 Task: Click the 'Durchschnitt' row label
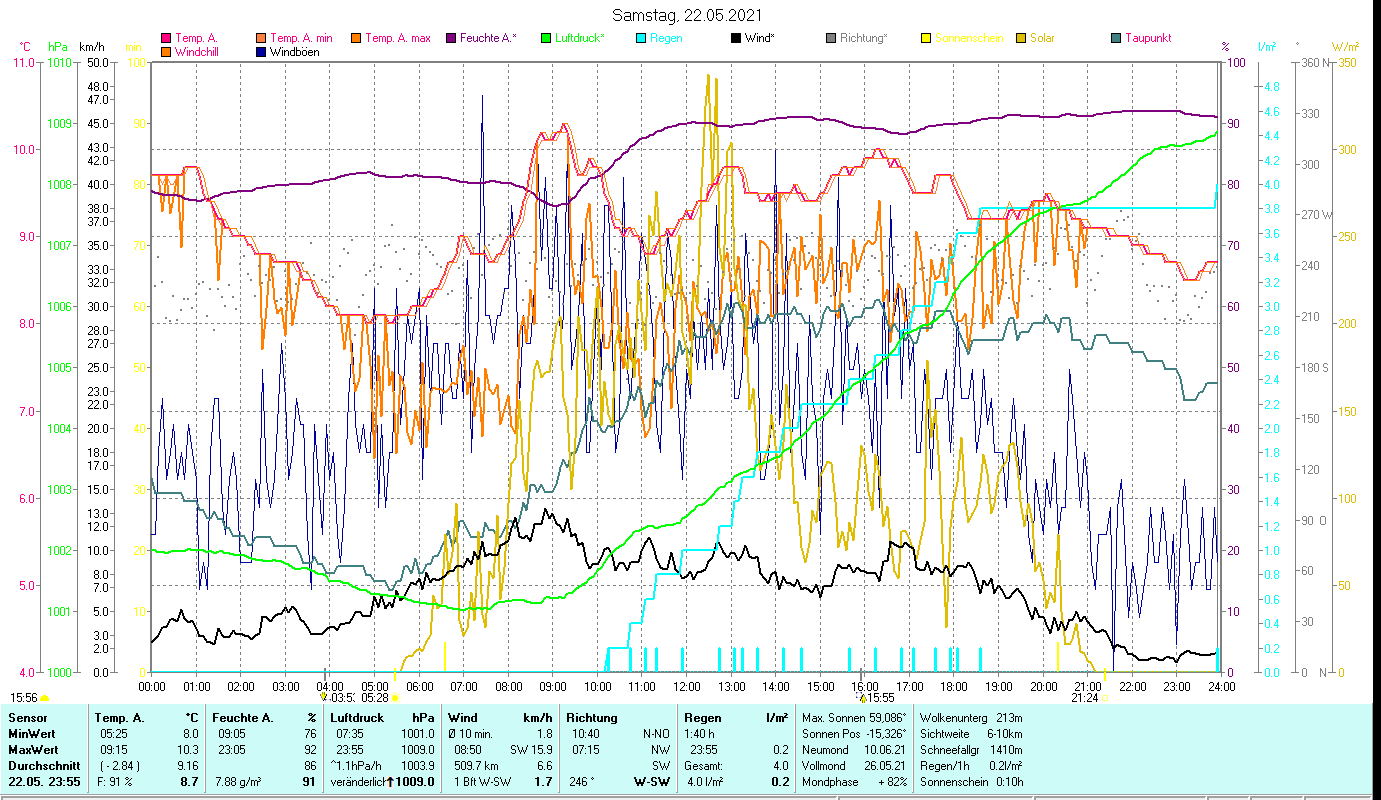(42, 765)
